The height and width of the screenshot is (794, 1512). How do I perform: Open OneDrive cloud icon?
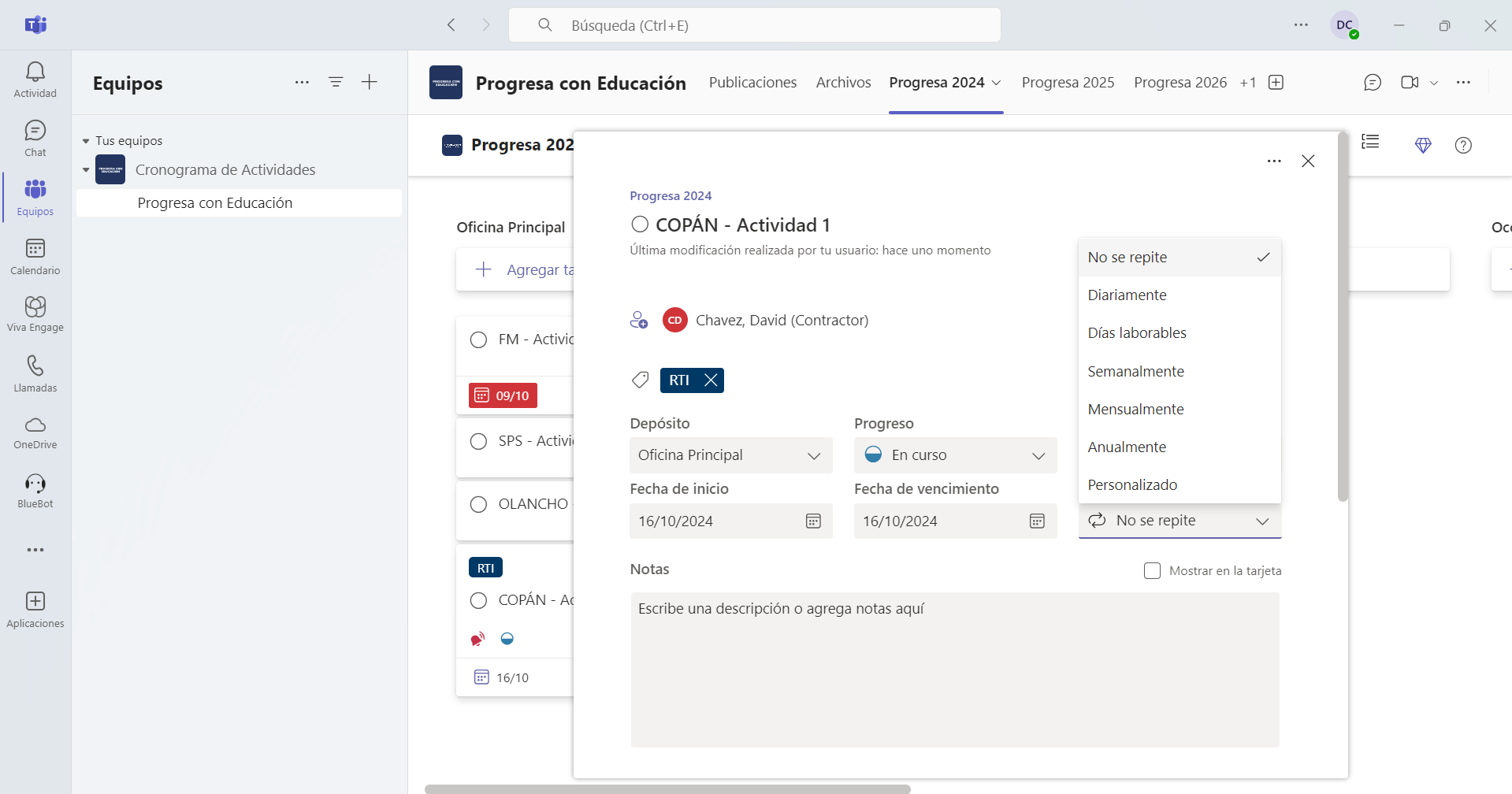[x=35, y=432]
